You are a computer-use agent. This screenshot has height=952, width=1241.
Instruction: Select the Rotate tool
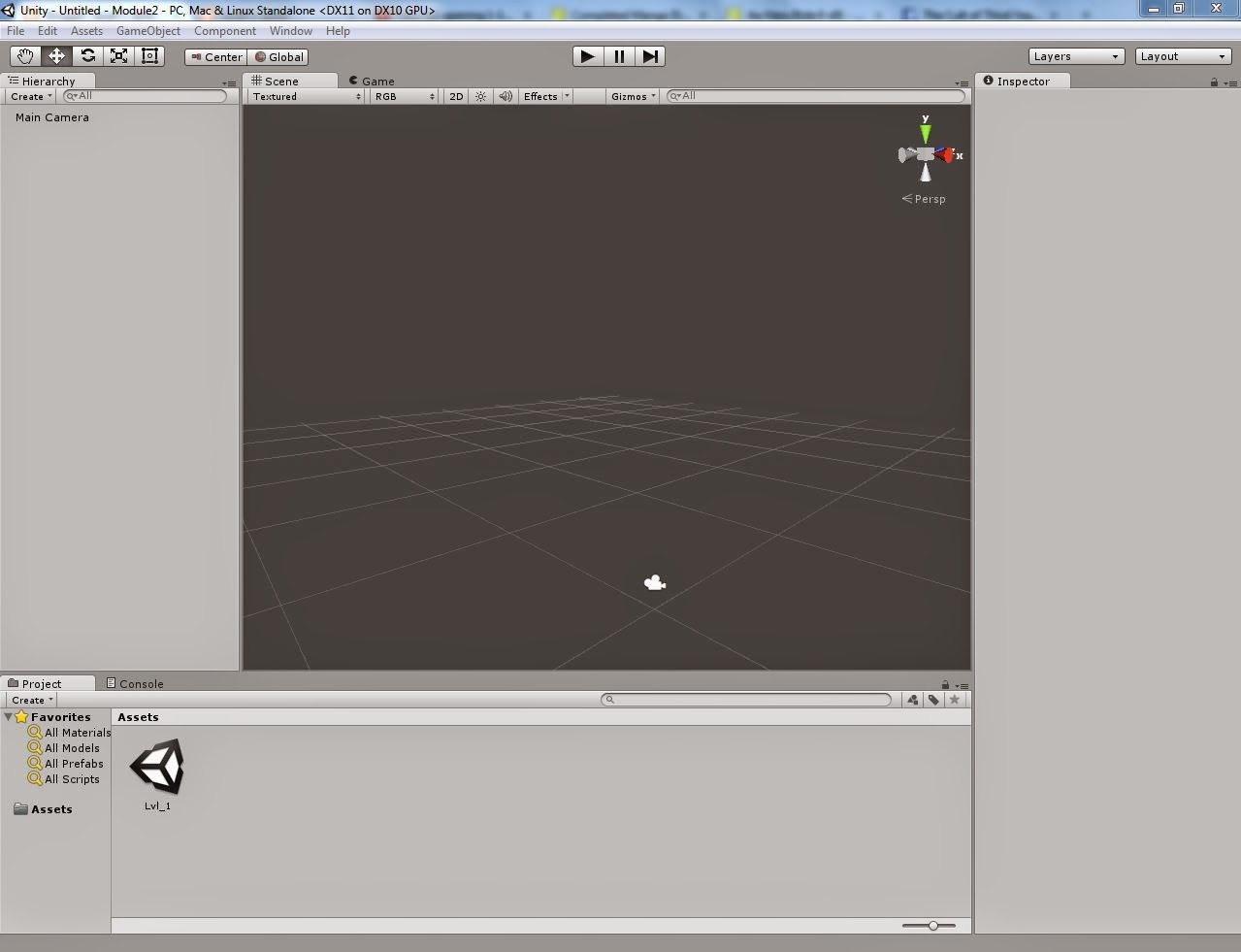coord(87,55)
